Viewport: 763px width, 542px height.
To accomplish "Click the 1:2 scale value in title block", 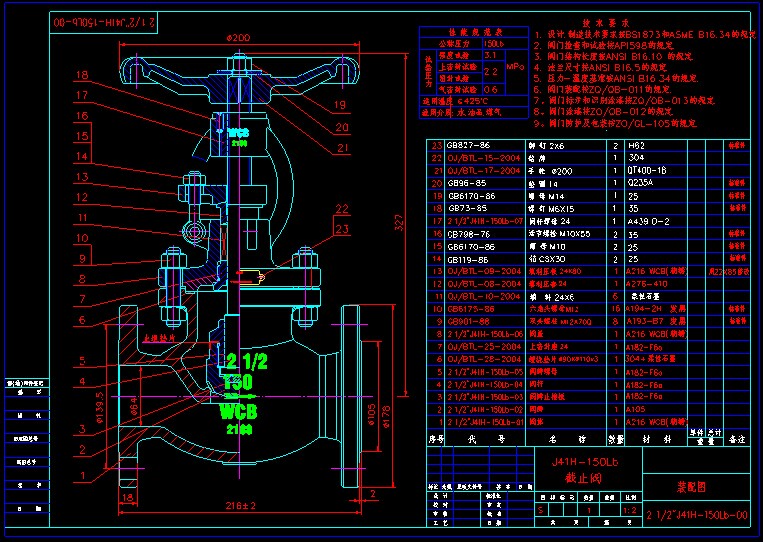I will click(x=630, y=510).
